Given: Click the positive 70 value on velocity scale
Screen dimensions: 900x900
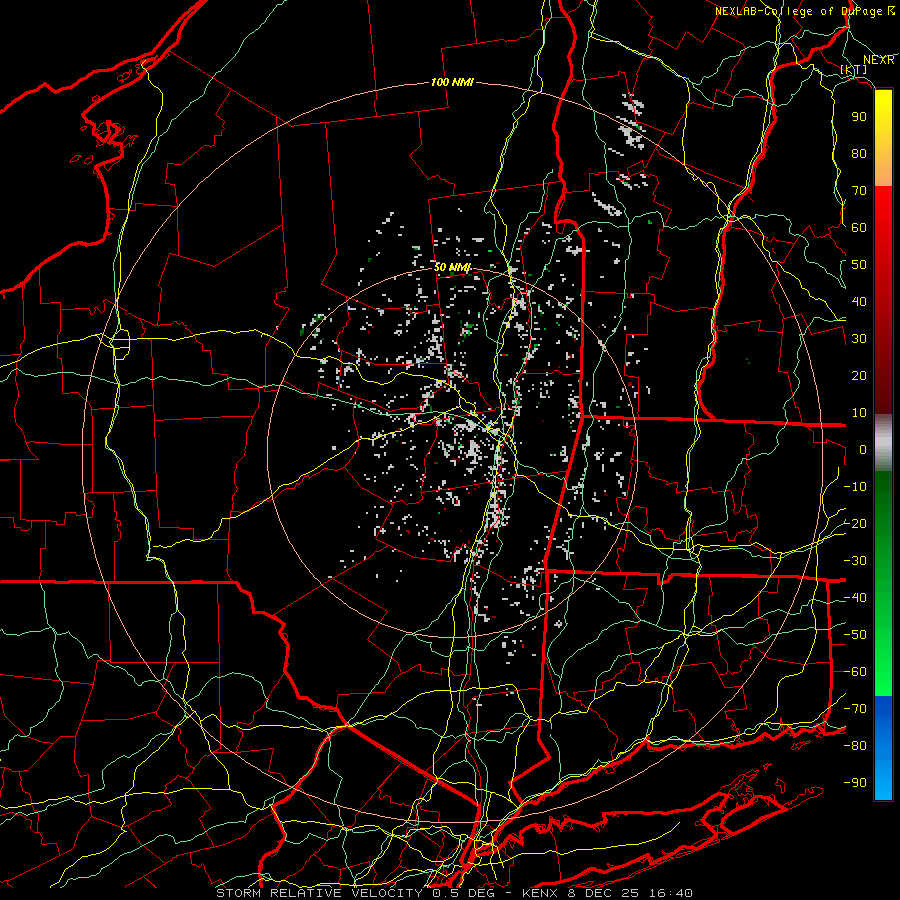Looking at the screenshot, I should 859,191.
